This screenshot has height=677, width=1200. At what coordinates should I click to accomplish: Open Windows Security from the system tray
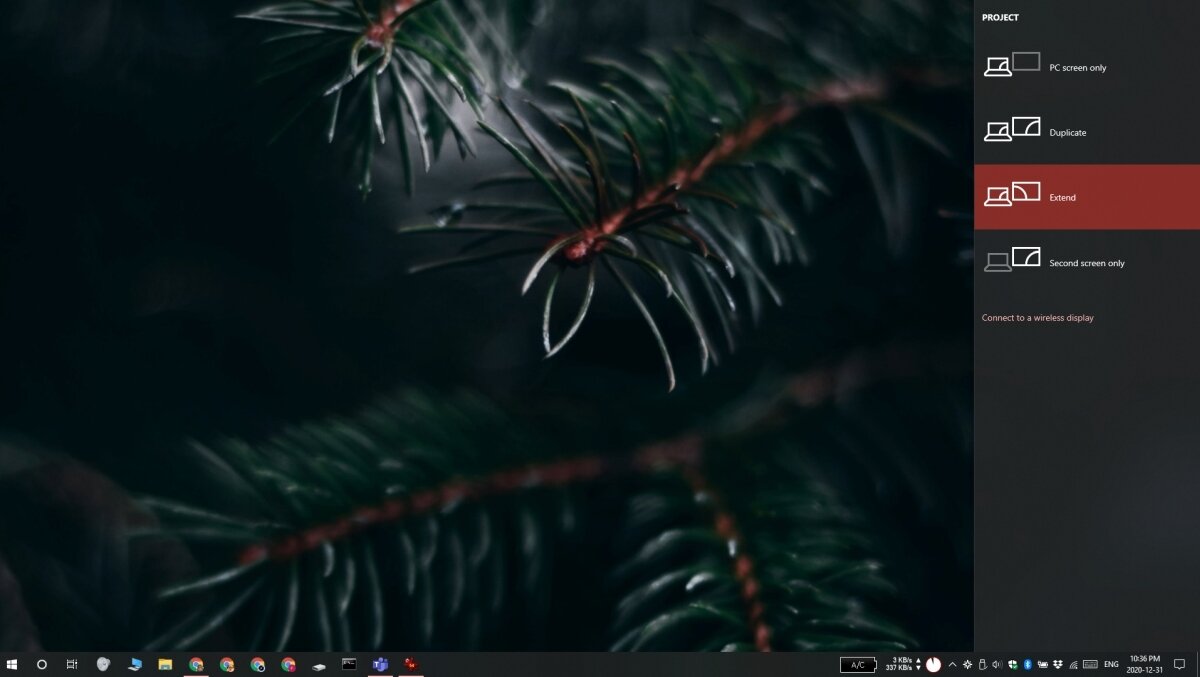[1012, 664]
